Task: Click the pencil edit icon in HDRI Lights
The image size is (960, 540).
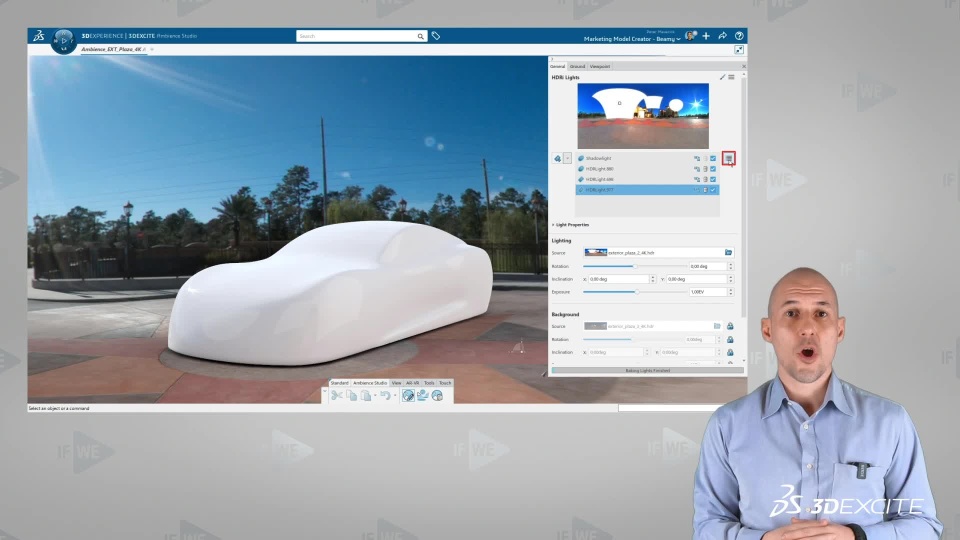Action: [722, 77]
